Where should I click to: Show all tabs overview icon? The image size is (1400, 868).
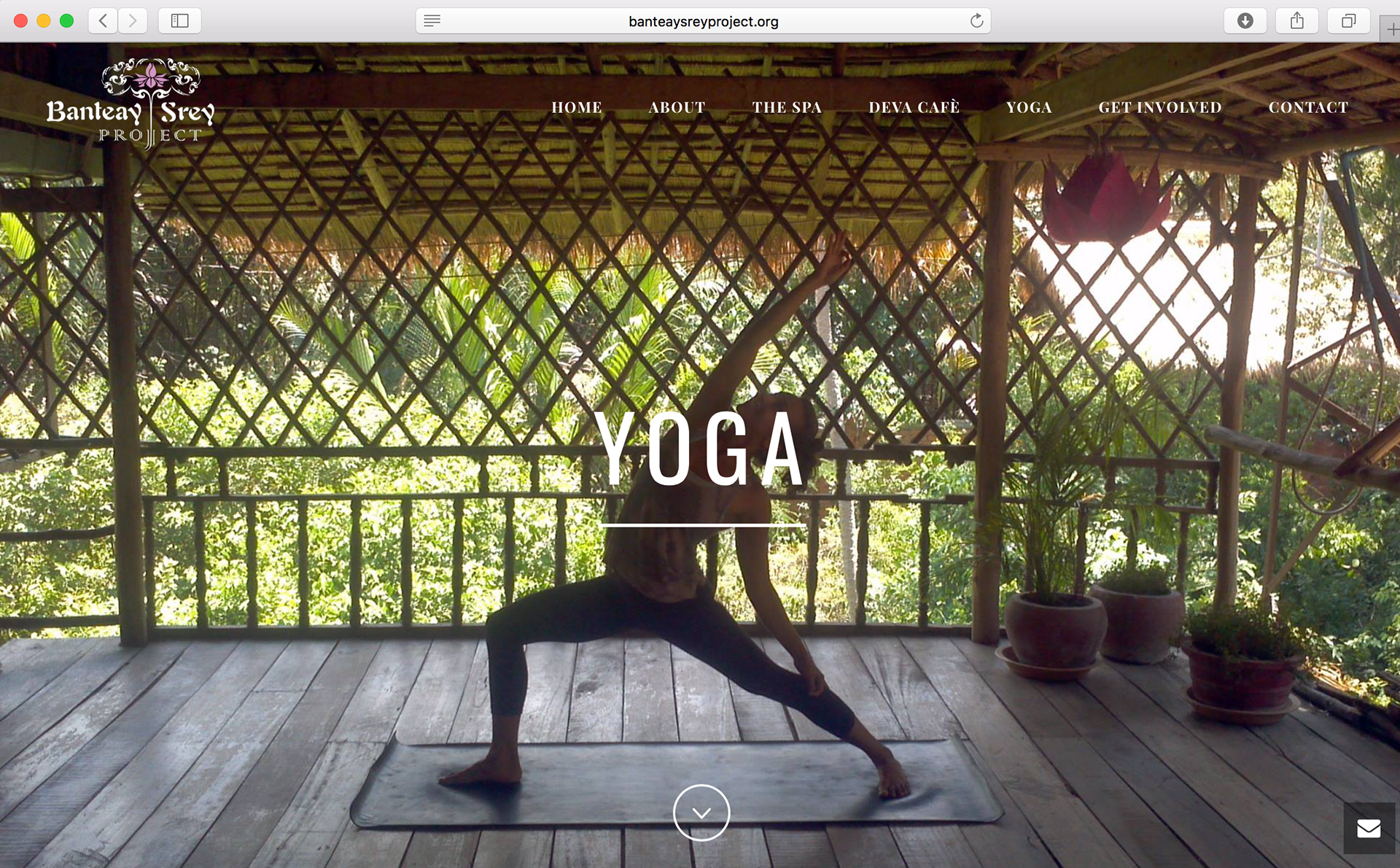tap(1348, 20)
